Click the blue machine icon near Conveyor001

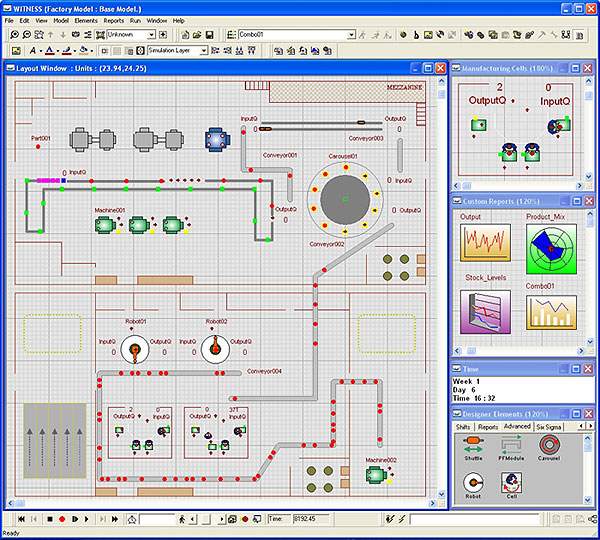point(217,140)
